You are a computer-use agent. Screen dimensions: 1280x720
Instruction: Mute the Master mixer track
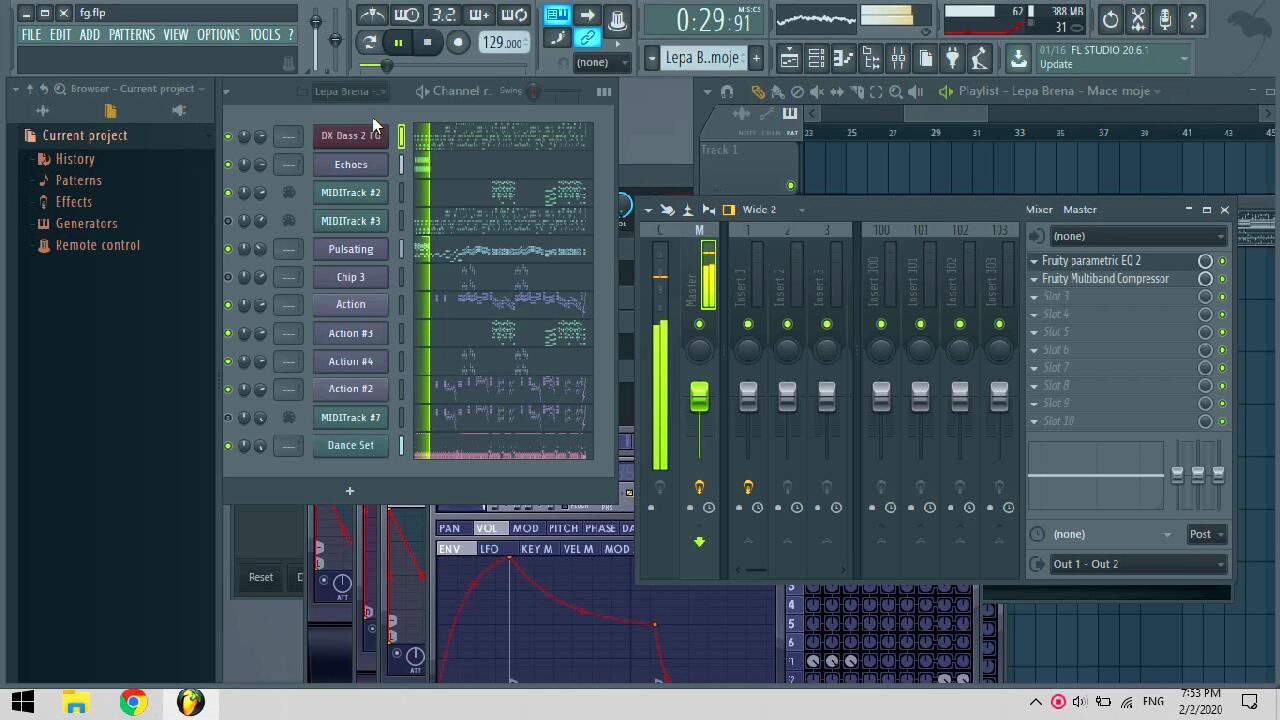pyautogui.click(x=699, y=324)
